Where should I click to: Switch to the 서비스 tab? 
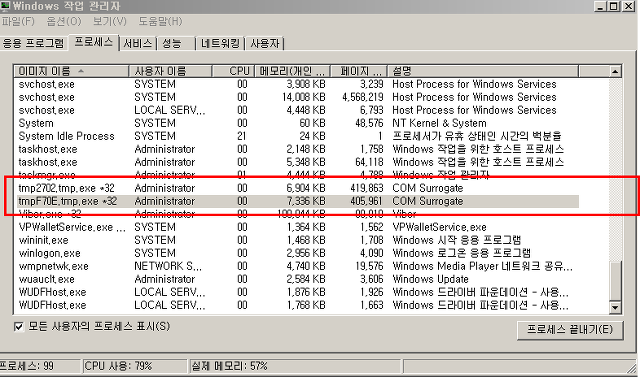point(138,43)
